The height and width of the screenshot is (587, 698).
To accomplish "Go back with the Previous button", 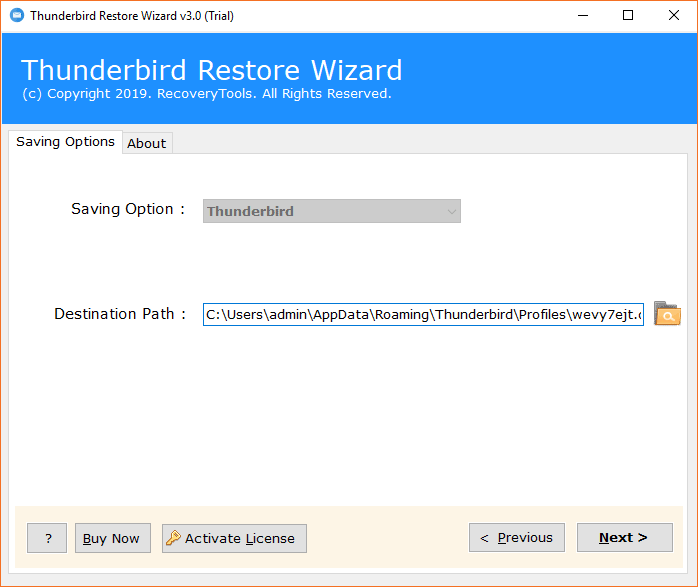I will 516,538.
